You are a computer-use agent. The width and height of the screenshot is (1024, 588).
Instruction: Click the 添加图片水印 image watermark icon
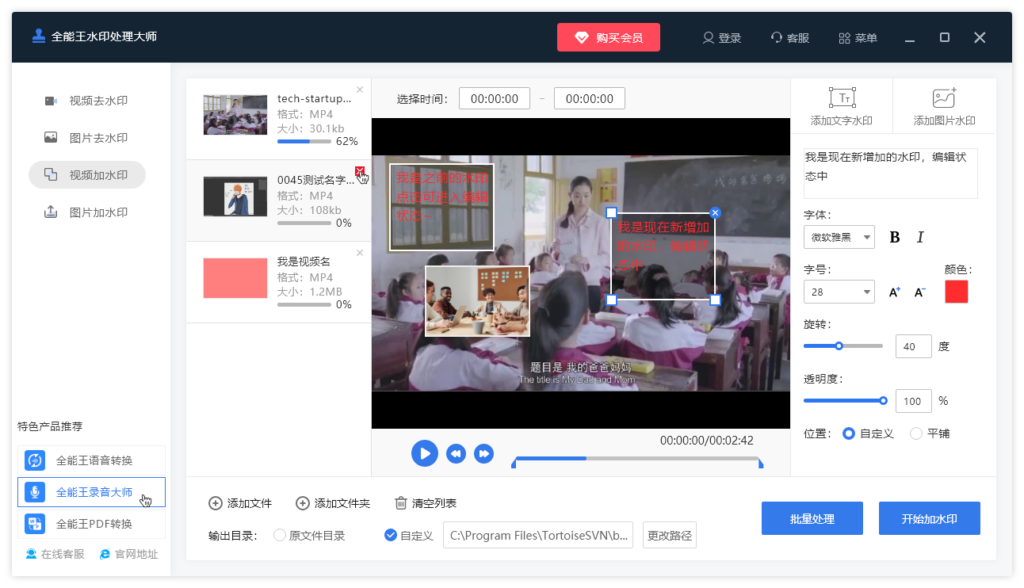point(944,98)
